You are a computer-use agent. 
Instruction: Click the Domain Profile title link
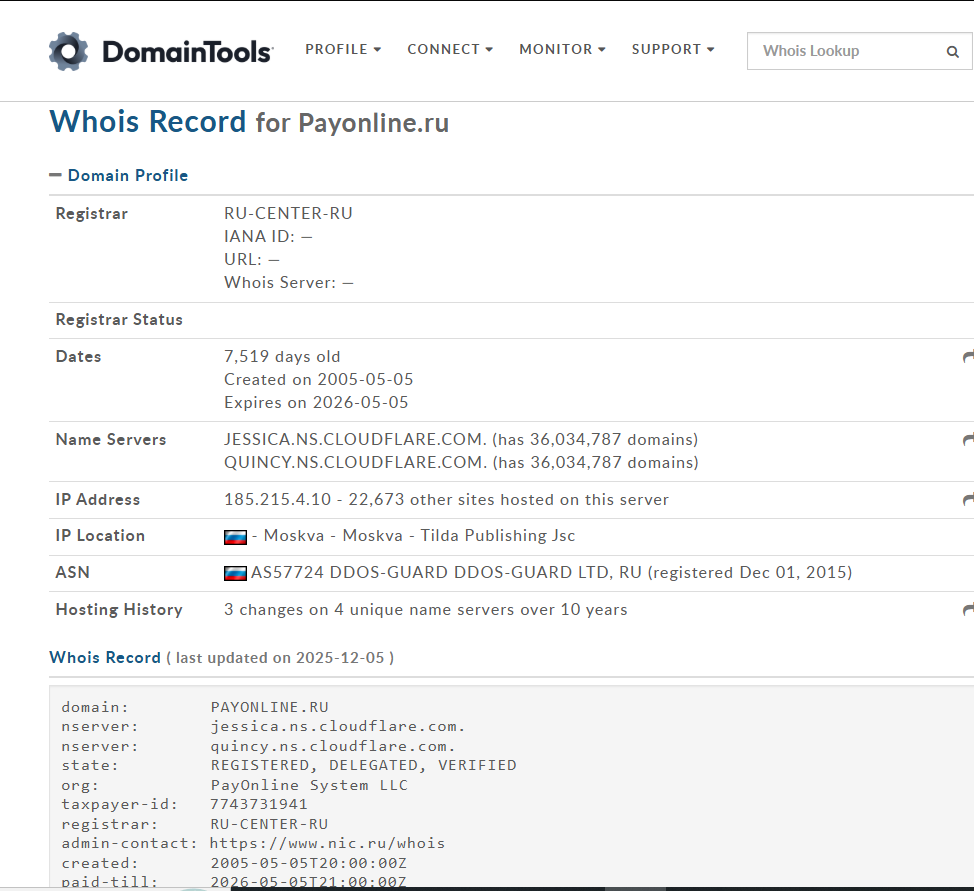pyautogui.click(x=128, y=175)
